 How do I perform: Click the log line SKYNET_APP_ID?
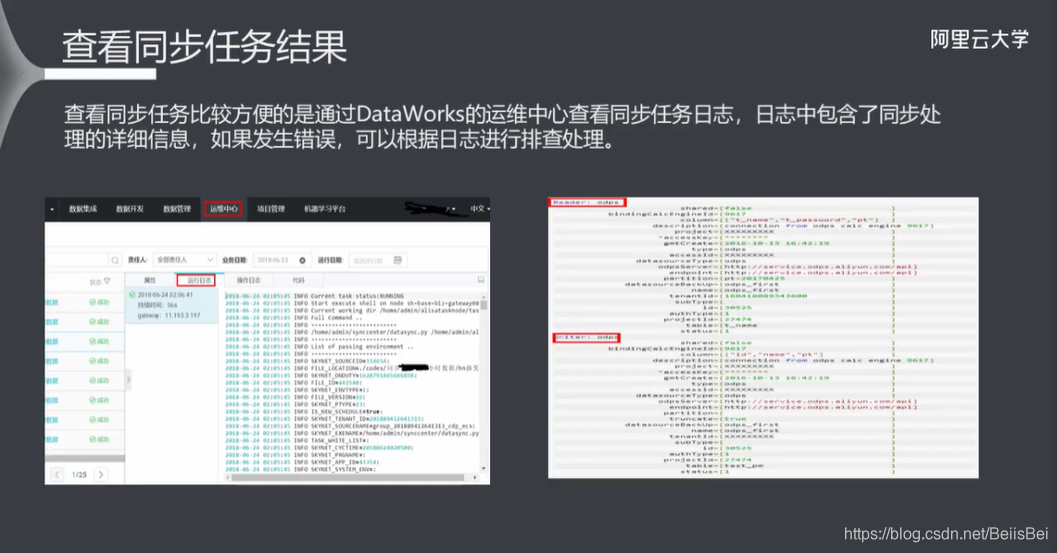coord(302,462)
